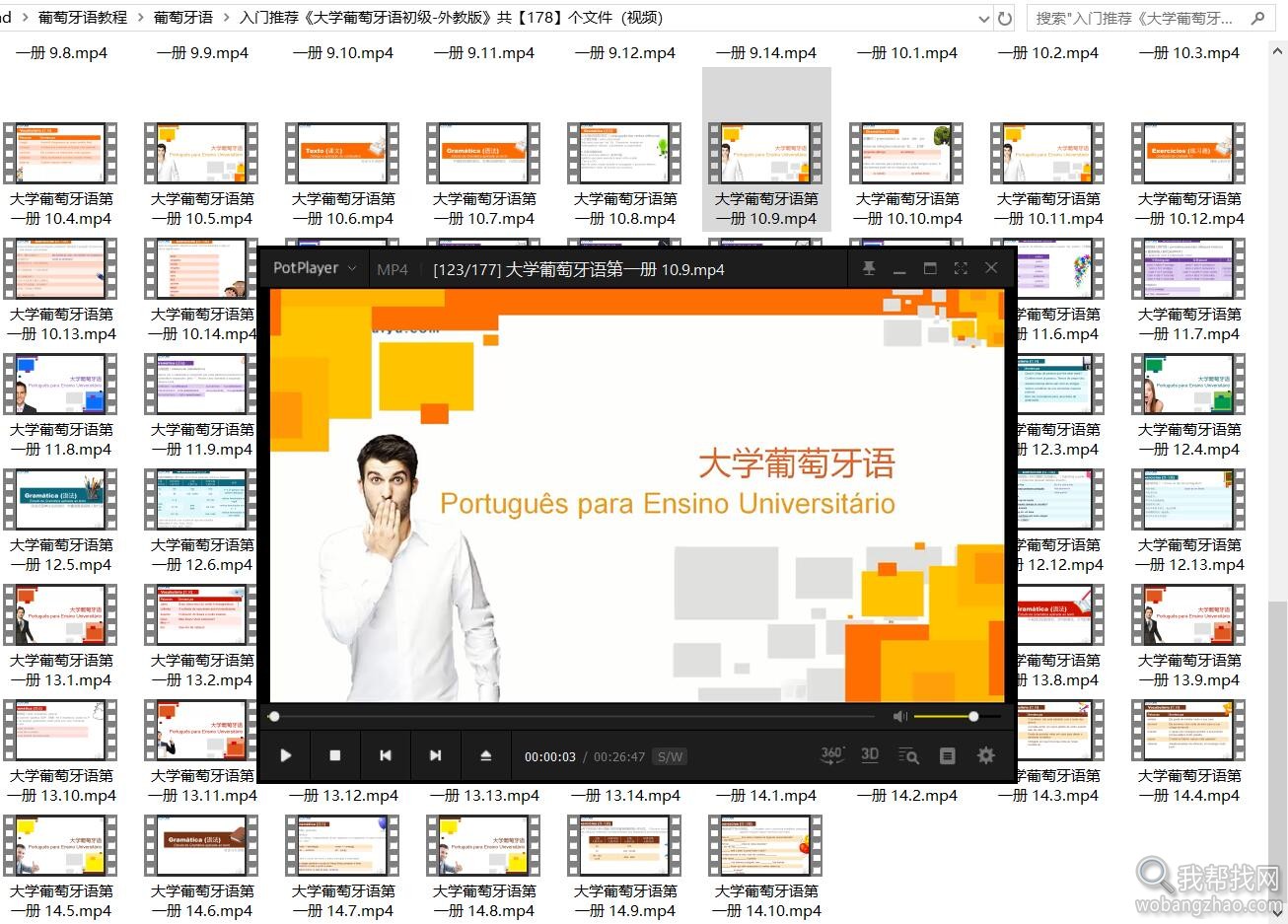Expand the address bar history dropdown
Screen dimensions: 1288x924
click(983, 17)
